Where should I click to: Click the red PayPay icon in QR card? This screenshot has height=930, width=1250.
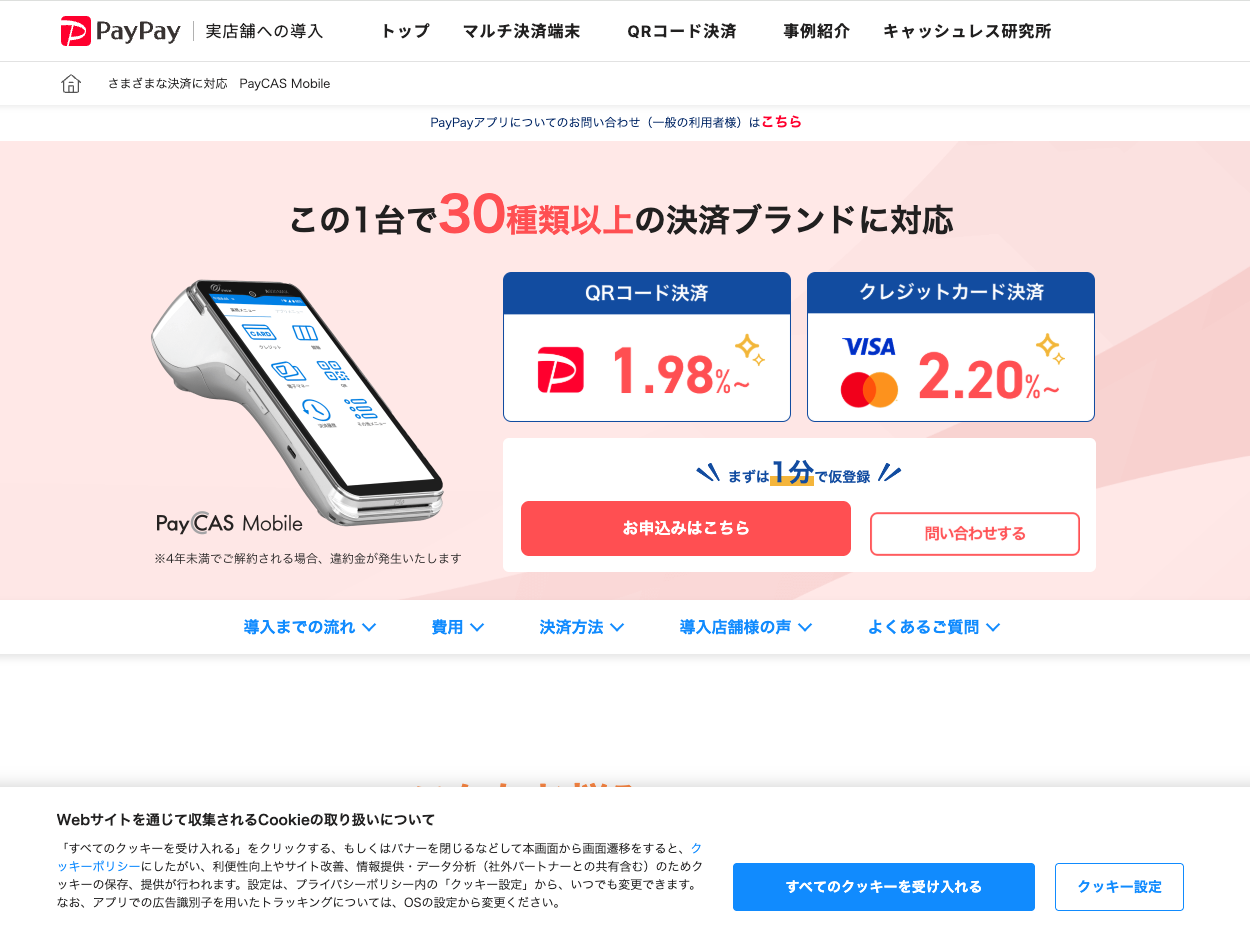560,370
